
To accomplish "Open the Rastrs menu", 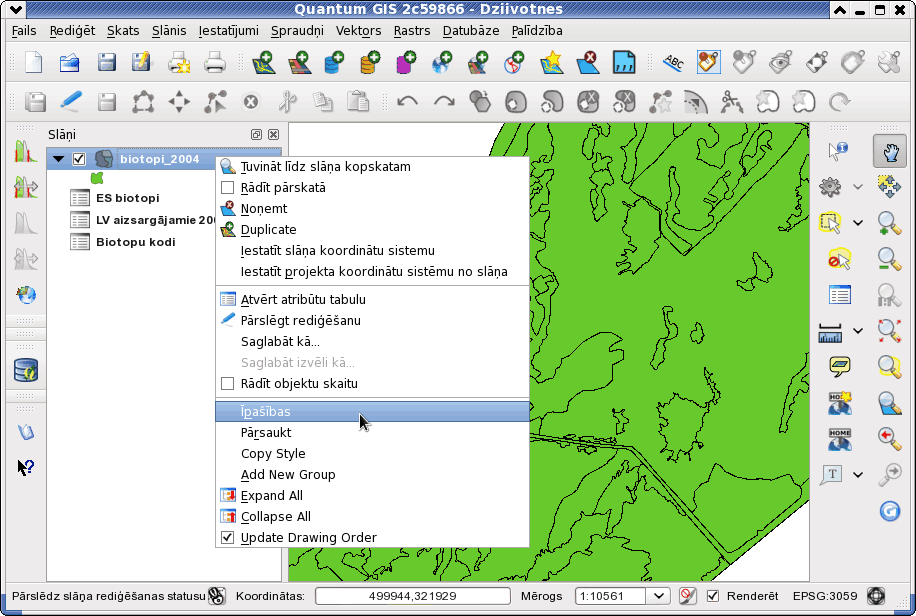I will pos(412,30).
